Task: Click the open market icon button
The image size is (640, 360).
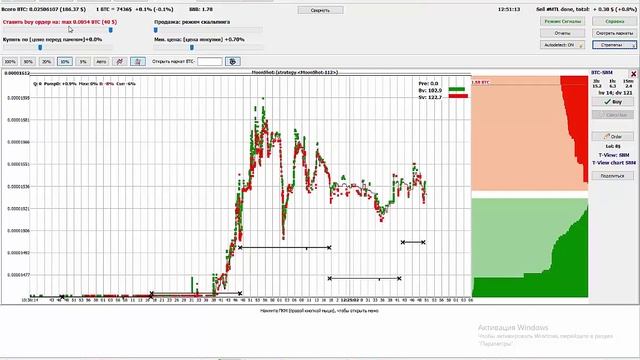Action: tap(233, 62)
